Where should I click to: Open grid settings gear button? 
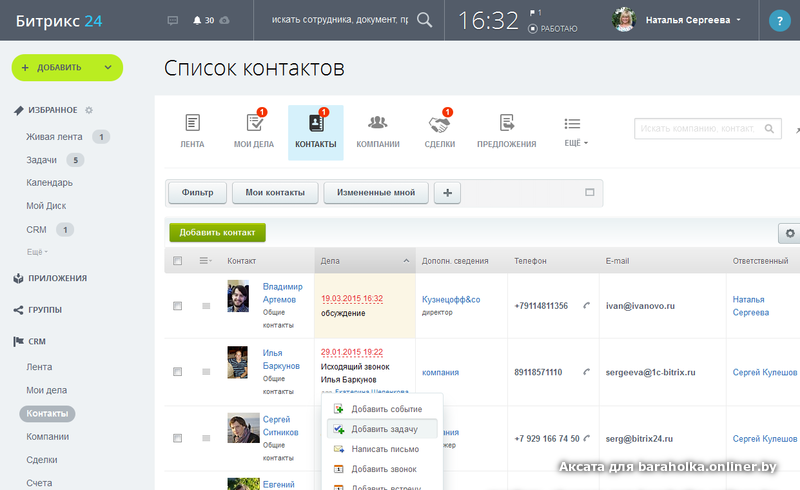(x=790, y=233)
